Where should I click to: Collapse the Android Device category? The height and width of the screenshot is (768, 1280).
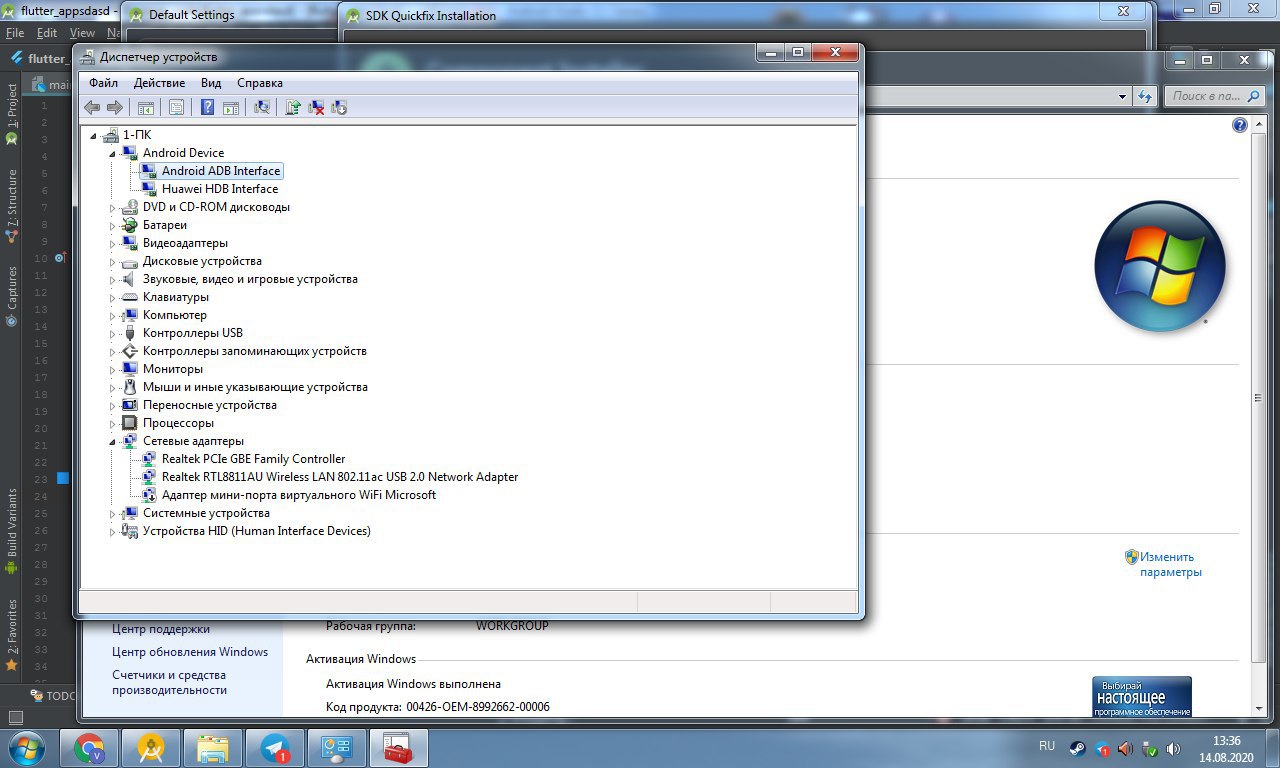click(113, 154)
